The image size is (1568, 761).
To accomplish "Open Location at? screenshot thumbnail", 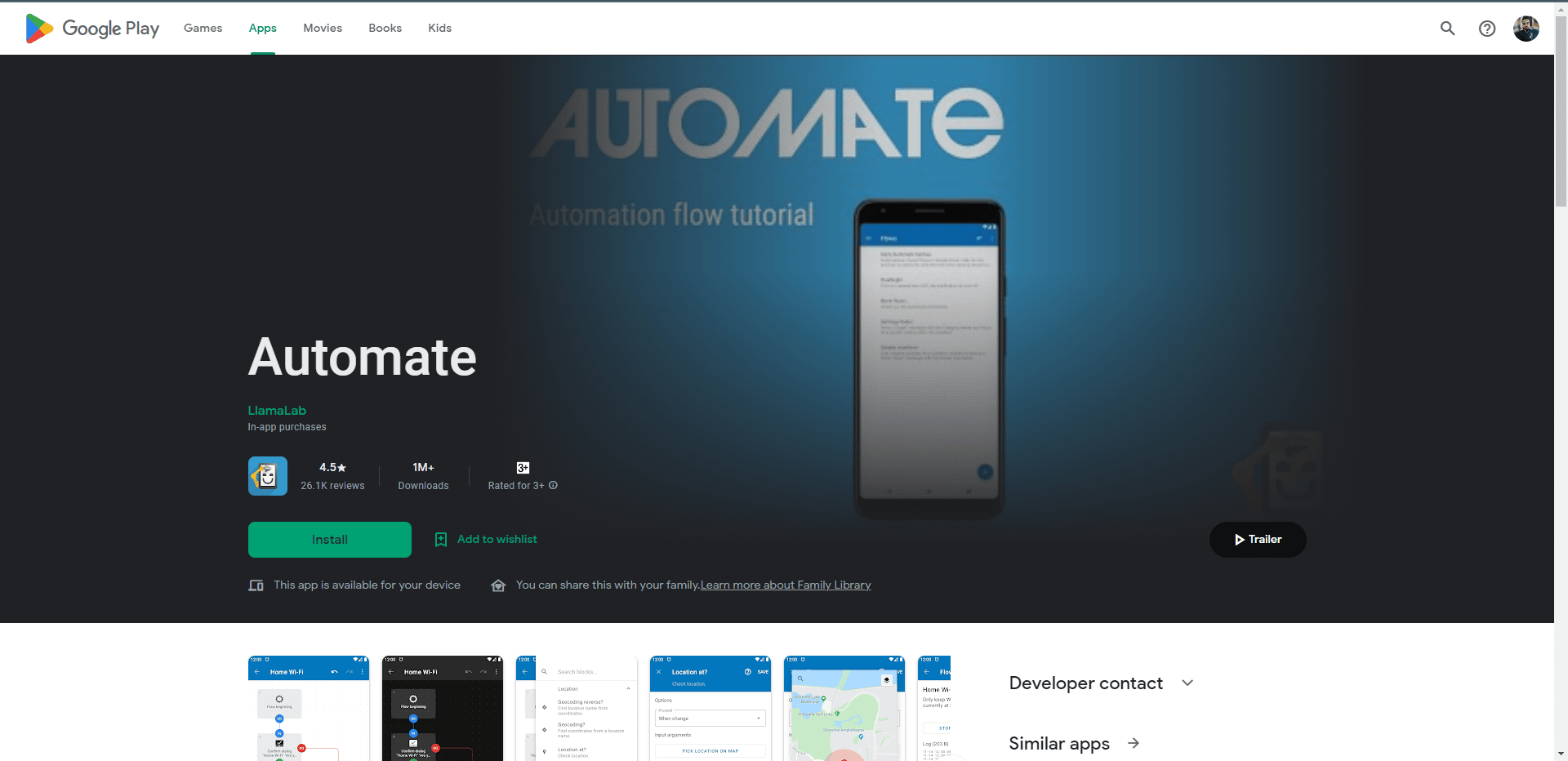I will click(x=710, y=708).
